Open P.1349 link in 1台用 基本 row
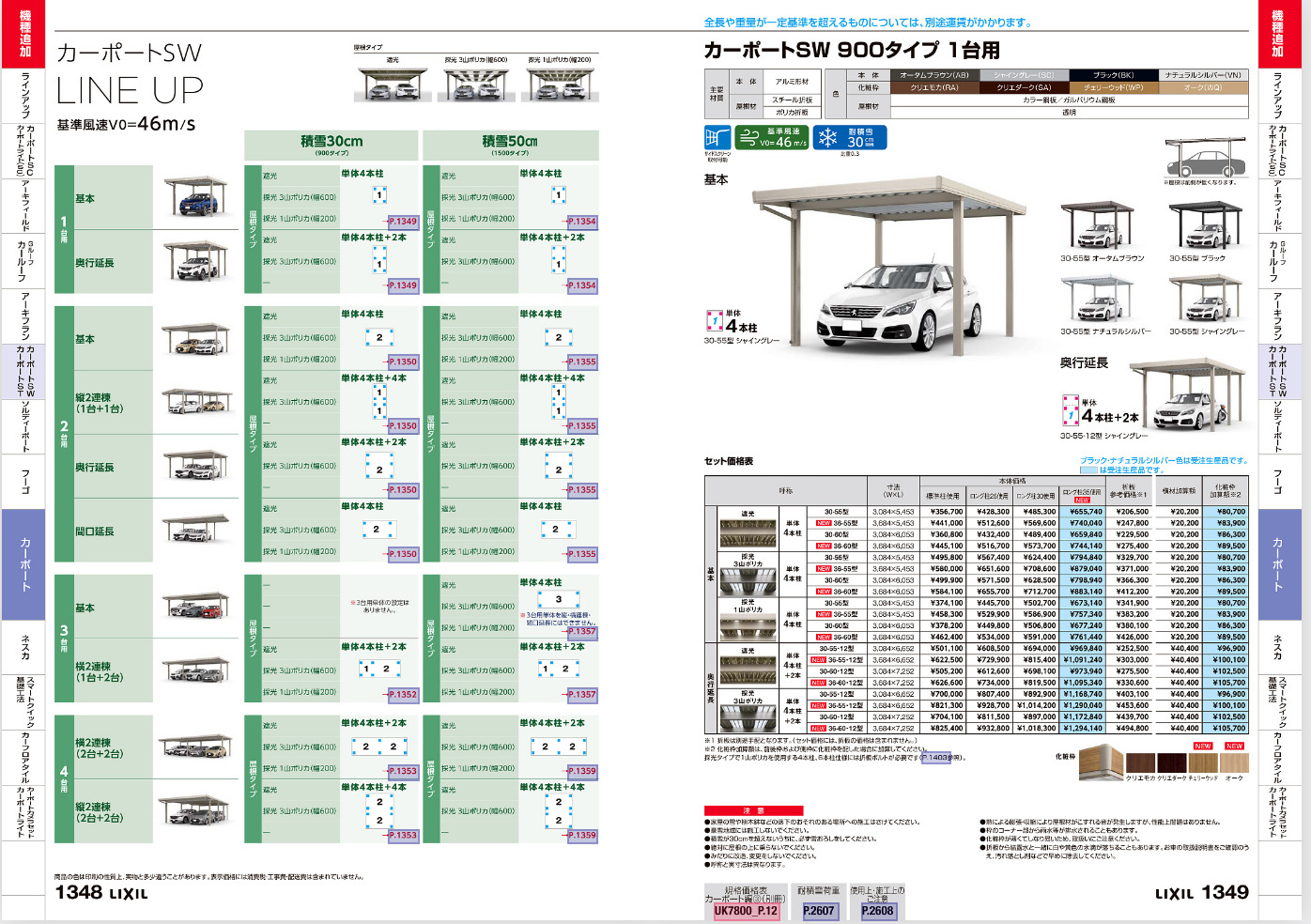 (402, 222)
